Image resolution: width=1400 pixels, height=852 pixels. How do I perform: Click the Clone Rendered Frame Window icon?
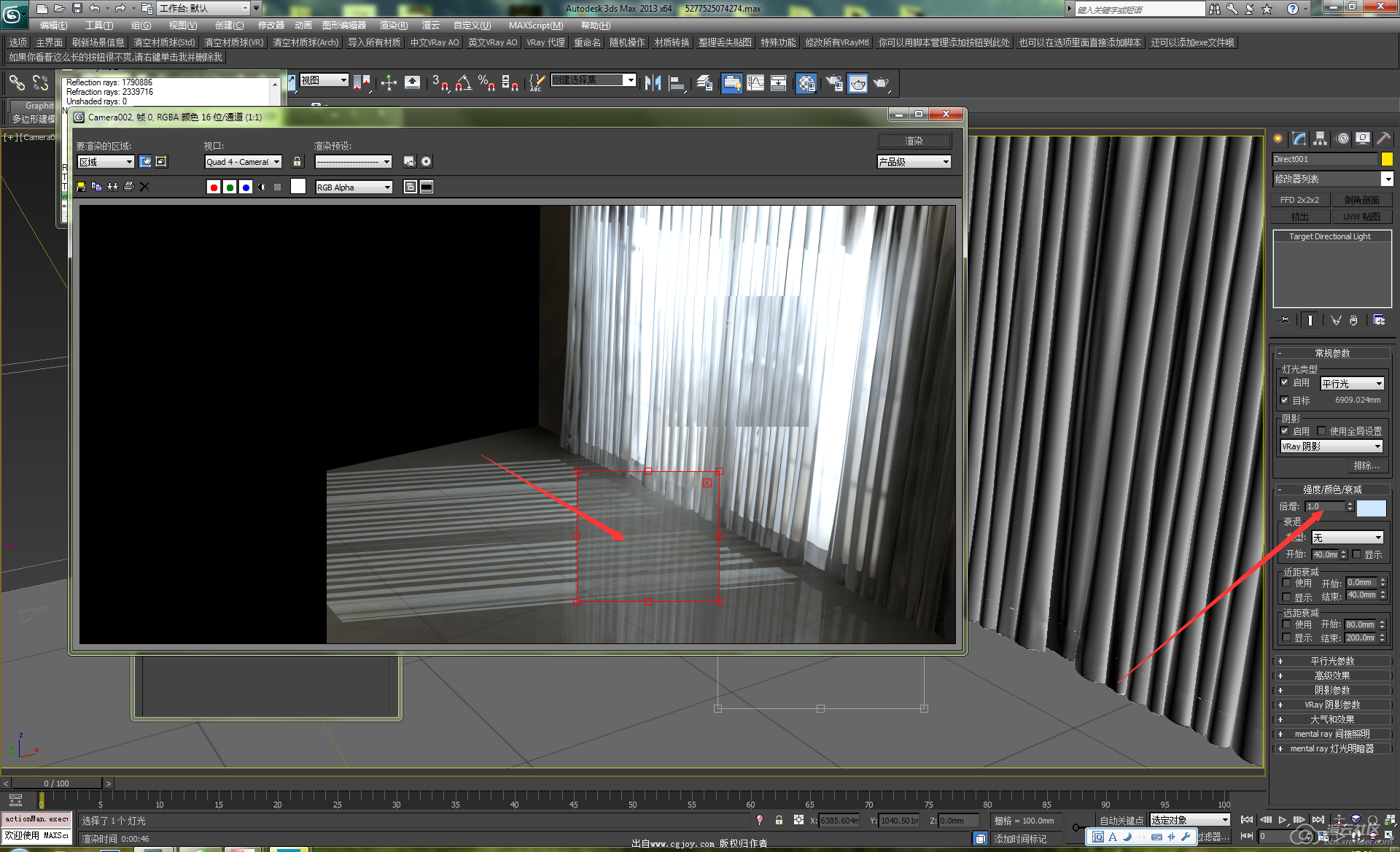point(112,187)
